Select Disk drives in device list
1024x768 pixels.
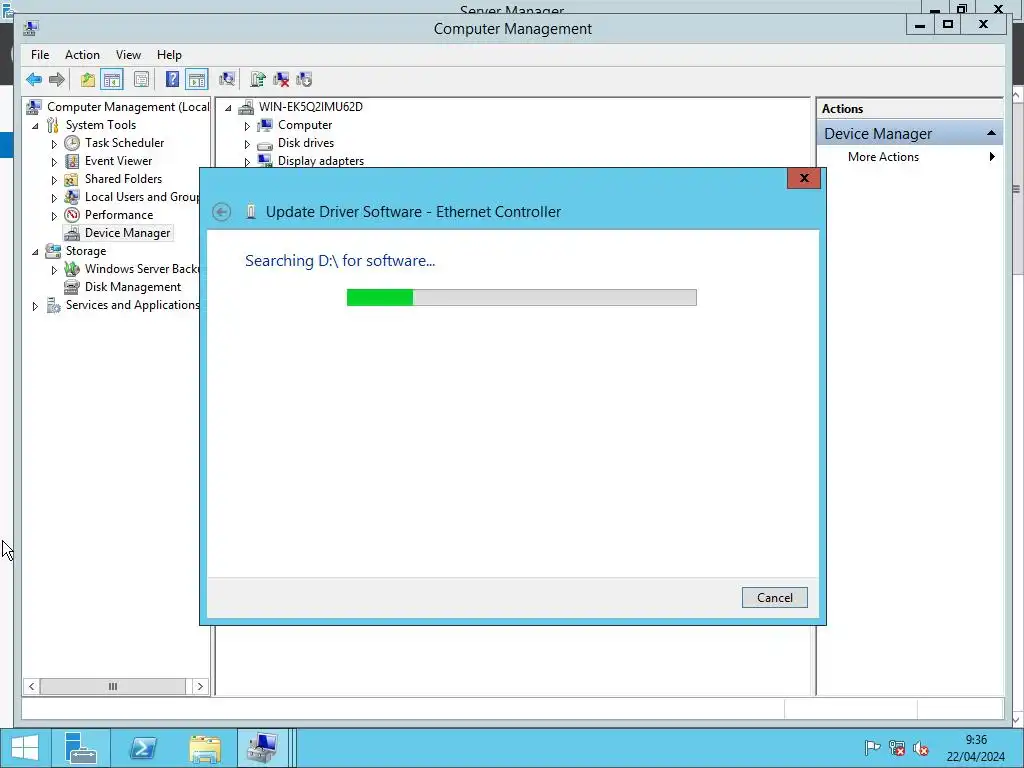coord(306,142)
